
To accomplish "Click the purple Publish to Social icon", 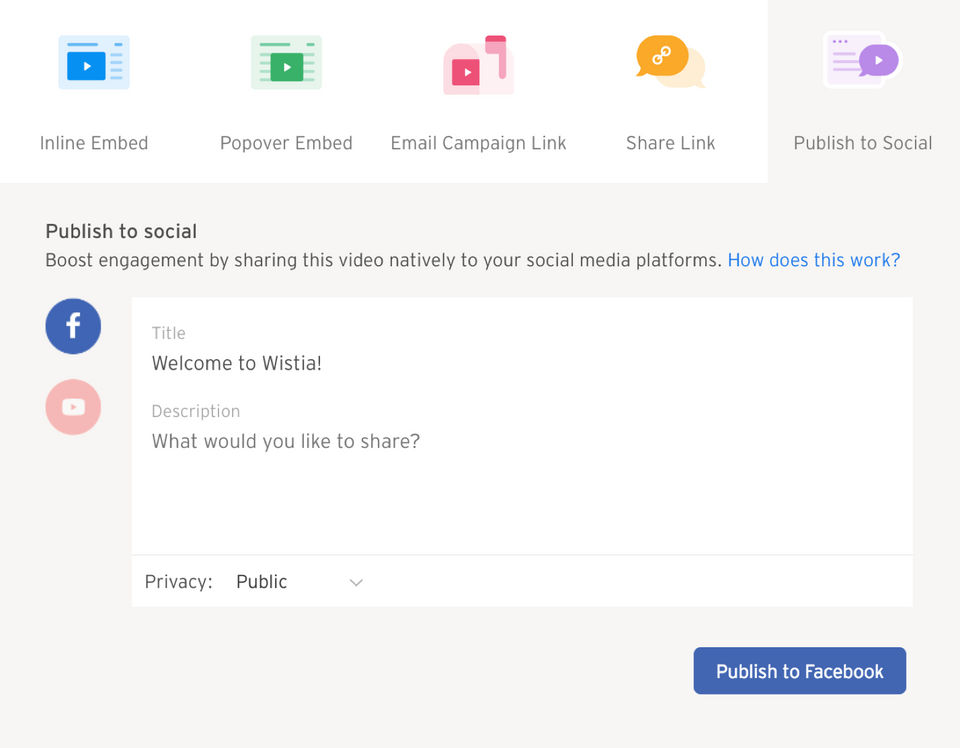I will (x=862, y=60).
